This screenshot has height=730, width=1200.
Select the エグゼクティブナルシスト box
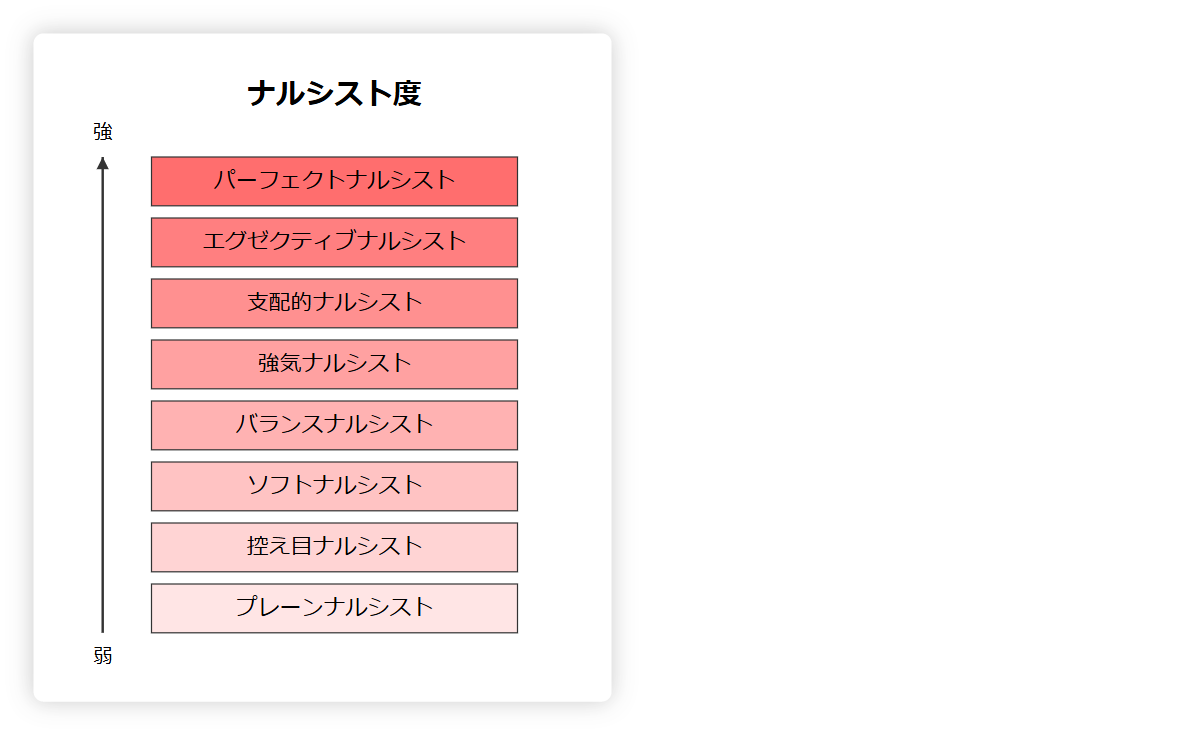pos(334,242)
